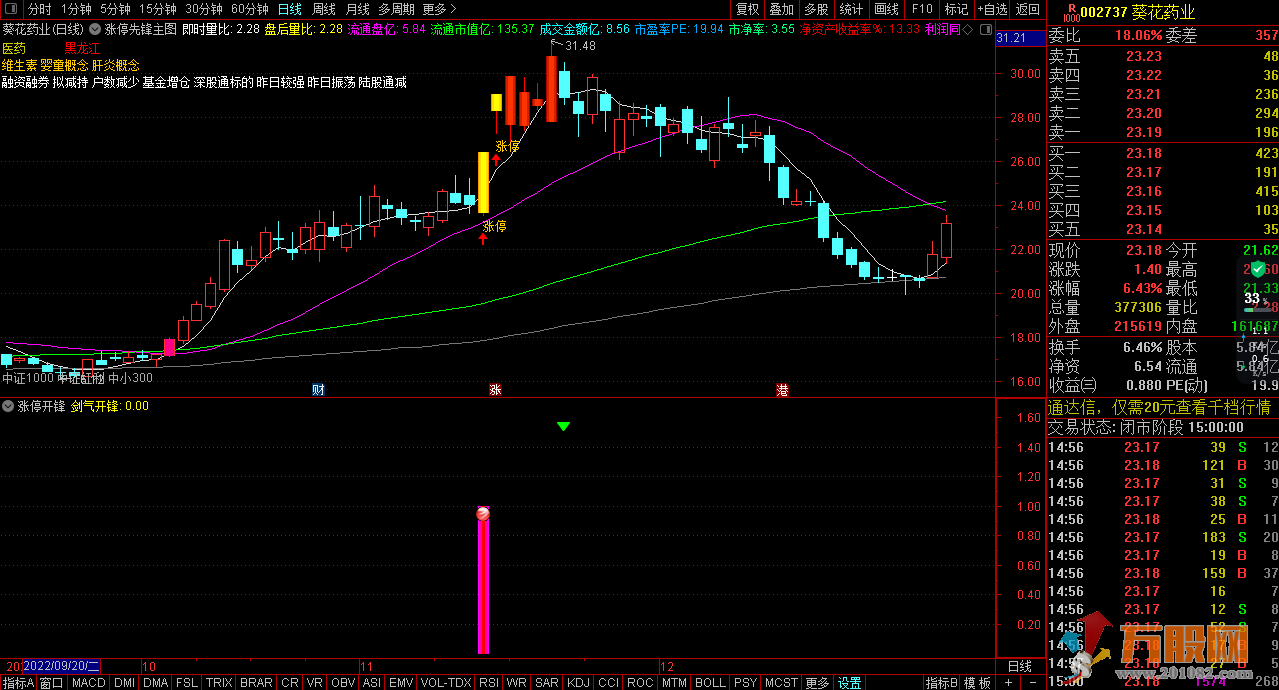This screenshot has height=690, width=1279.
Task: Click the 叠加 overlay button
Action: click(x=781, y=9)
